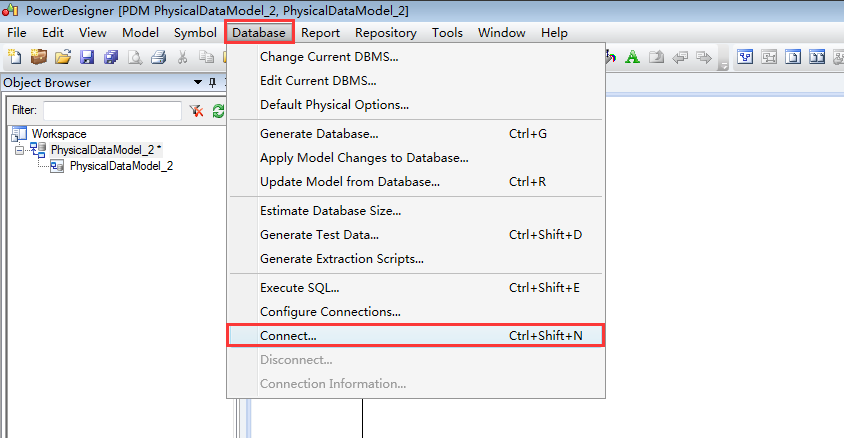The height and width of the screenshot is (438, 844).
Task: Open the Model menu
Action: pos(140,33)
